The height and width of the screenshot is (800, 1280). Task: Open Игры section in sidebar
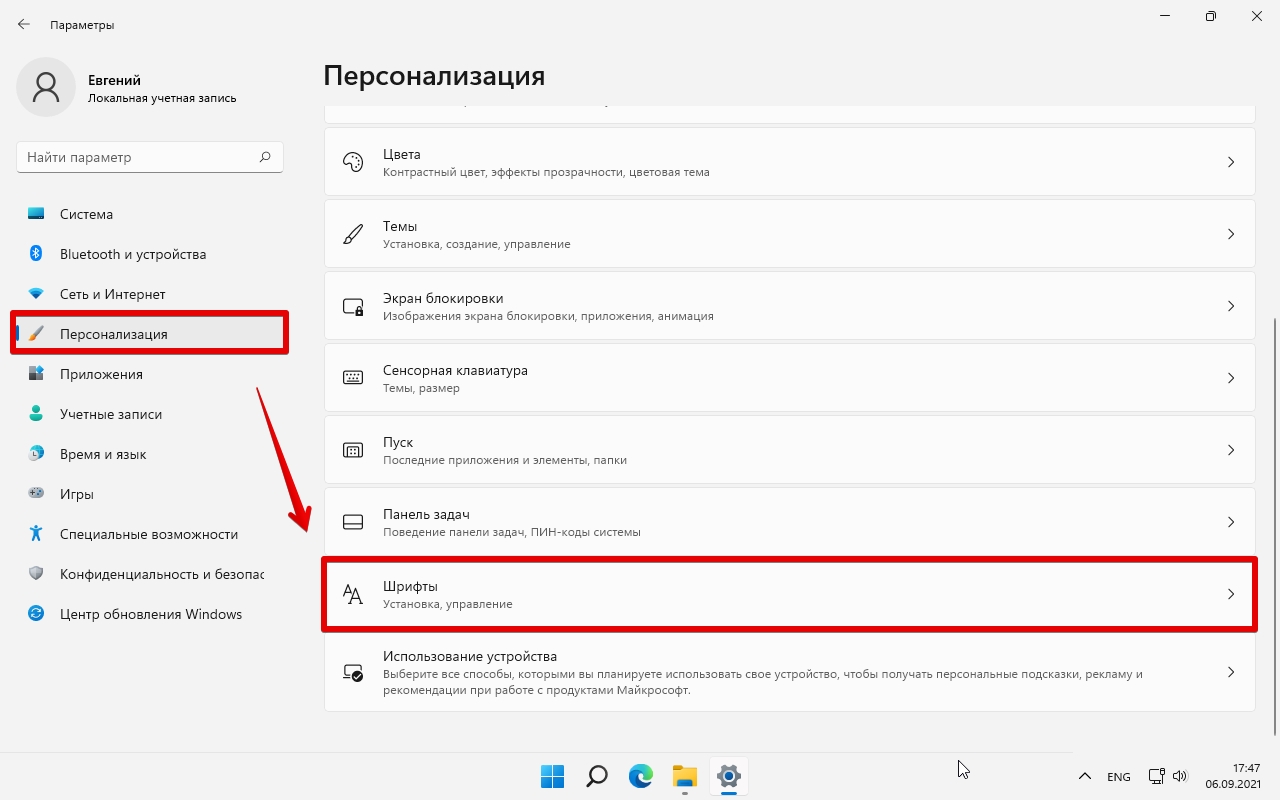[150, 494]
